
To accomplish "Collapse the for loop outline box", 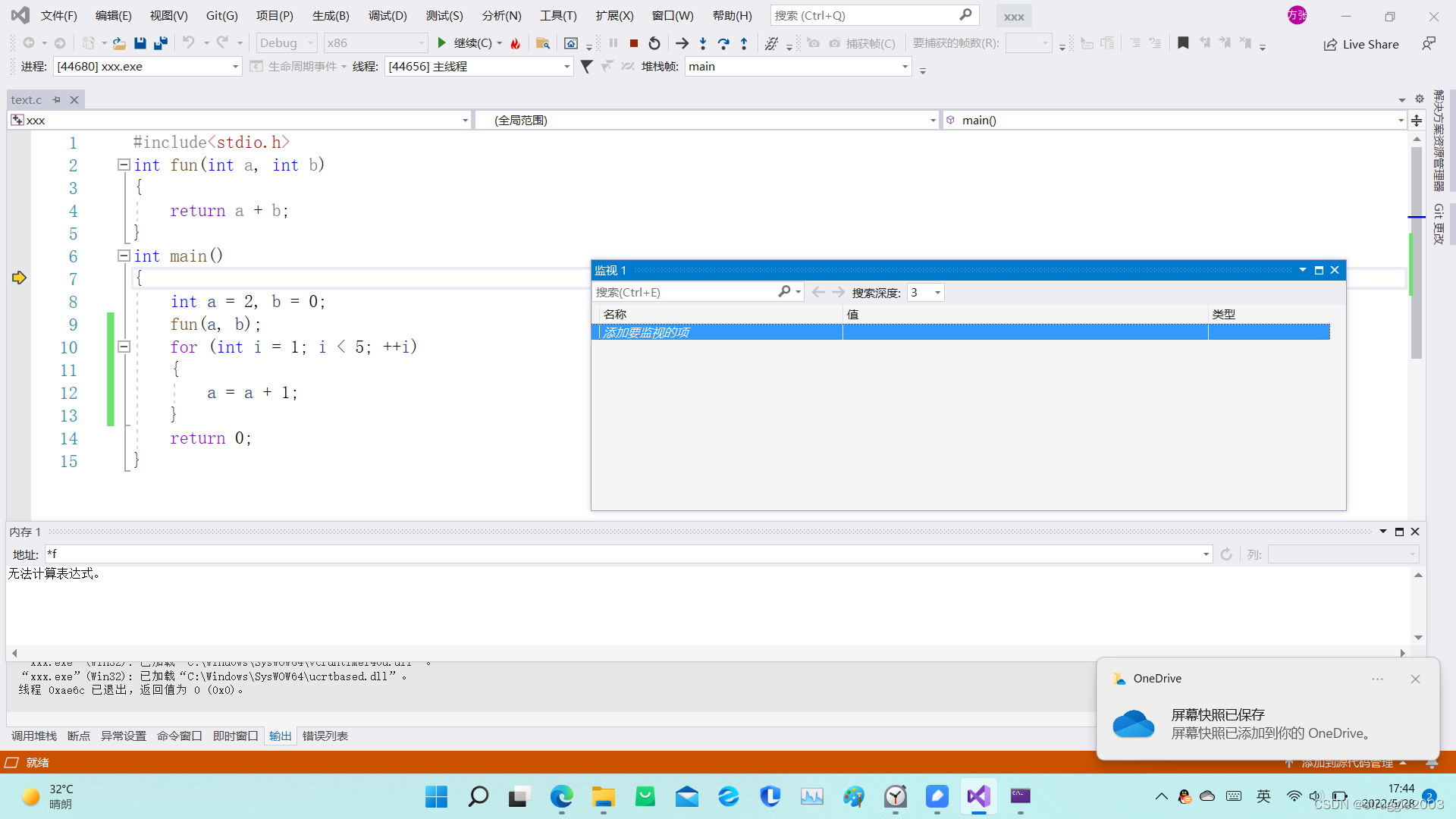I will pyautogui.click(x=124, y=347).
